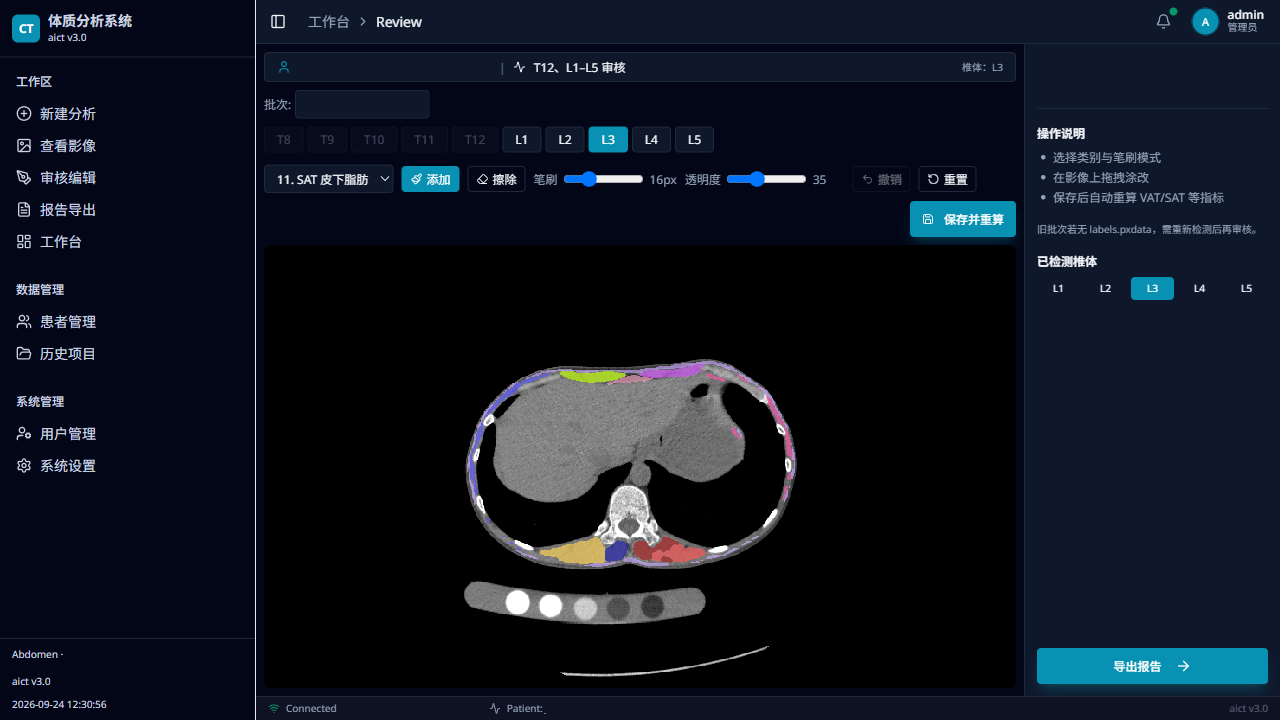Click the 保存并重算 button
This screenshot has width=1280, height=720.
pos(963,219)
